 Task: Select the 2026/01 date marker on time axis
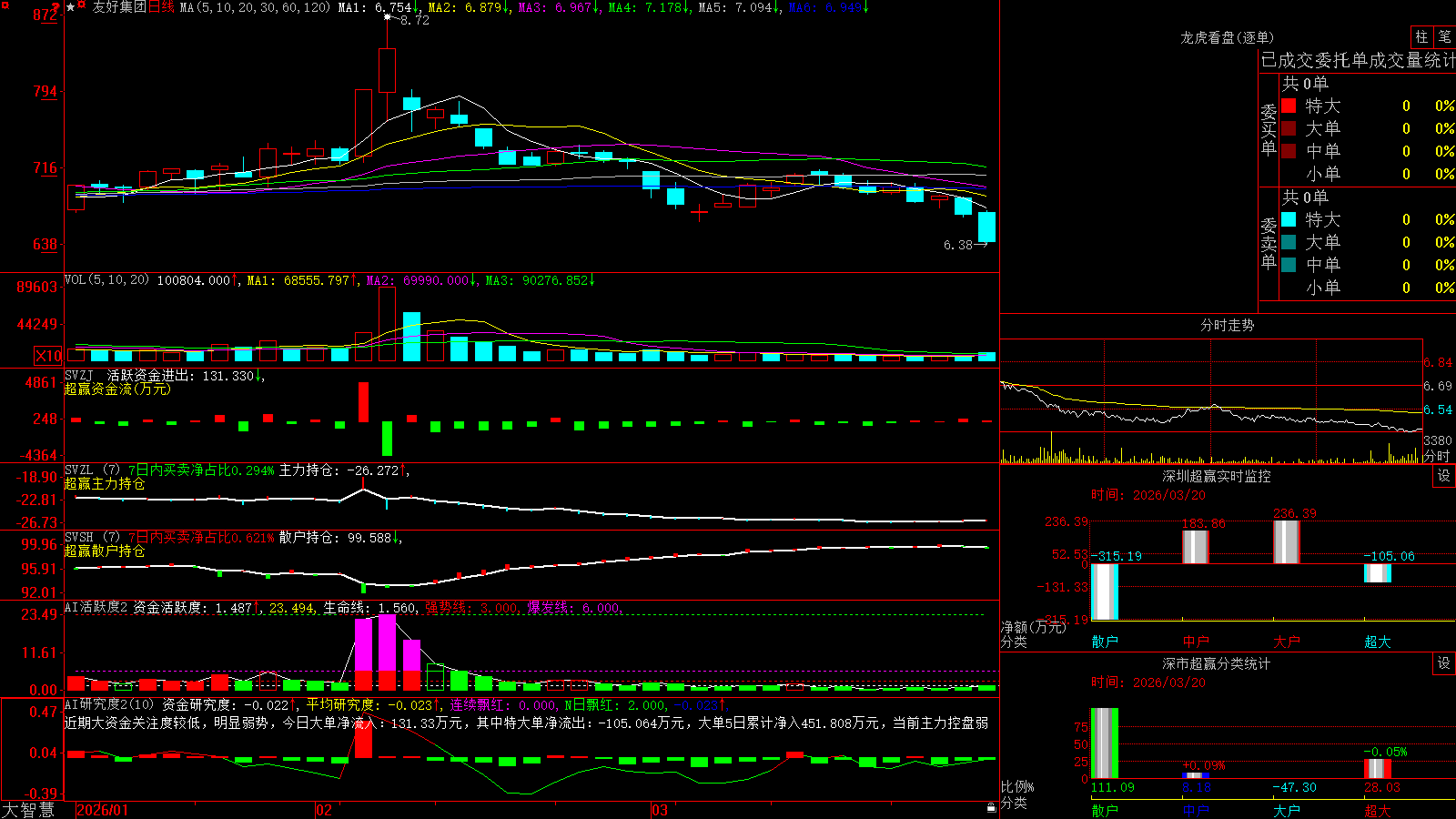click(x=103, y=810)
